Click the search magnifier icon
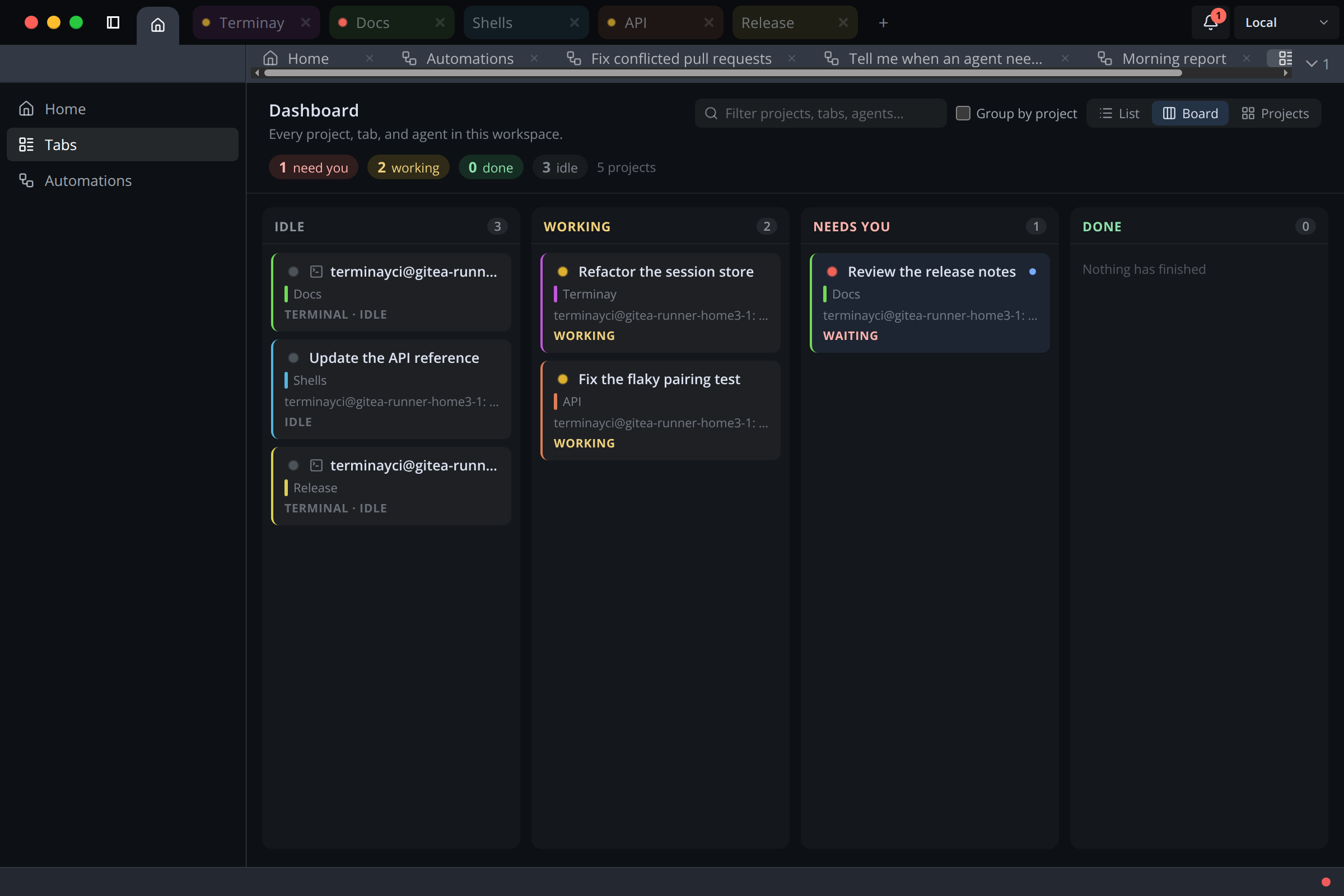This screenshot has width=1344, height=896. pyautogui.click(x=711, y=113)
